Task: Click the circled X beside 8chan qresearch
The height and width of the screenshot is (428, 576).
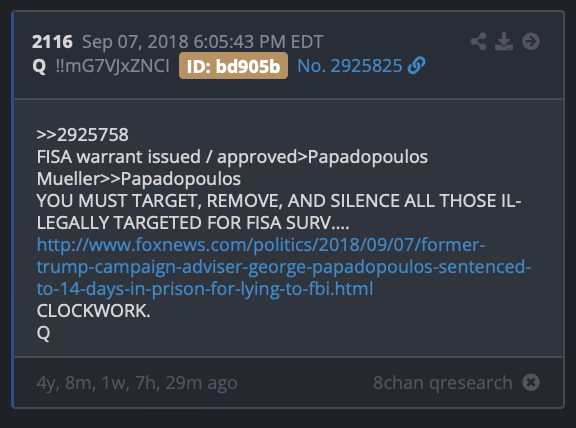Action: click(531, 382)
